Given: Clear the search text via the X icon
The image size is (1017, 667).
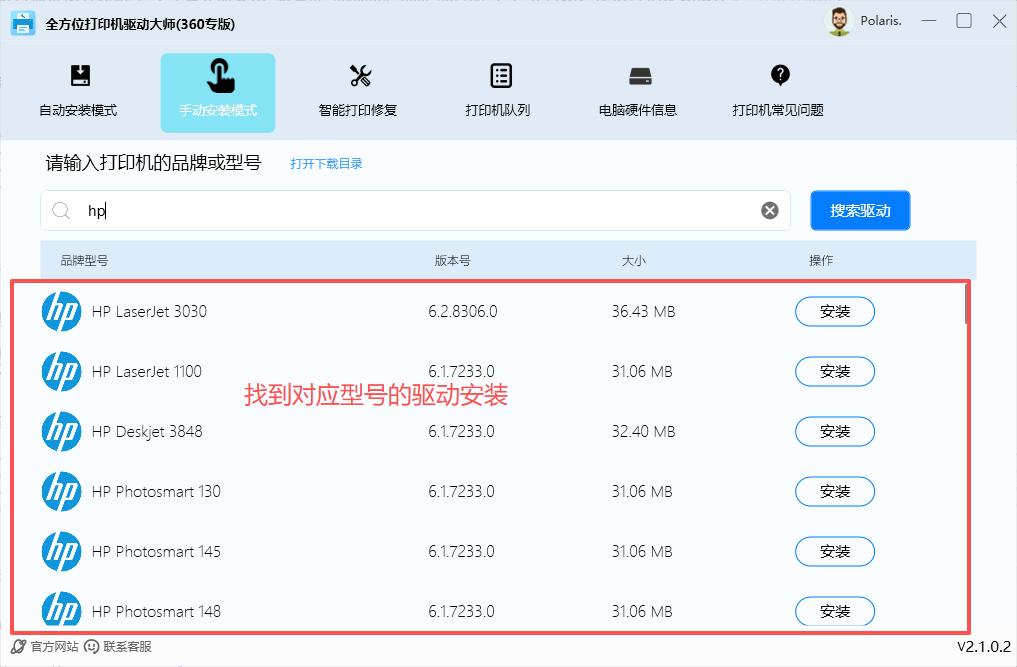Looking at the screenshot, I should coord(769,210).
